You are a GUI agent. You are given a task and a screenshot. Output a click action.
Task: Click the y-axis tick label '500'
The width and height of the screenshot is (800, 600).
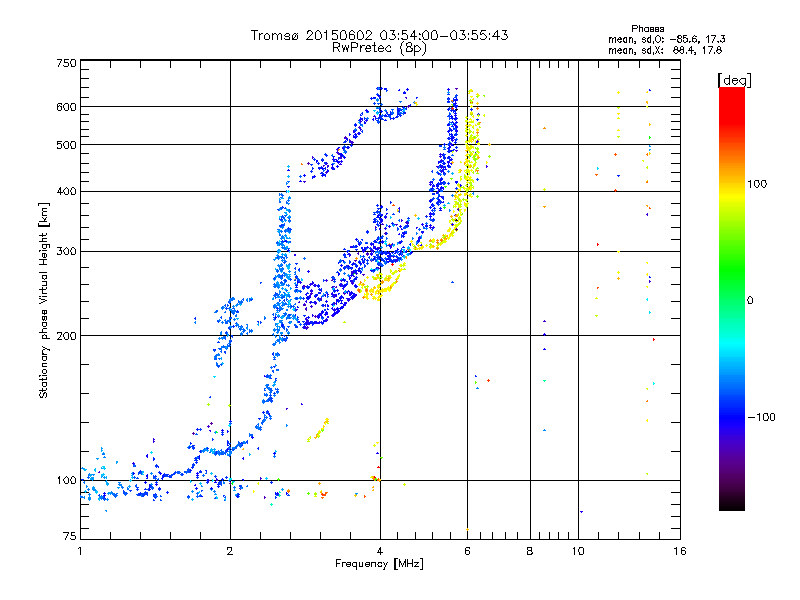point(66,145)
